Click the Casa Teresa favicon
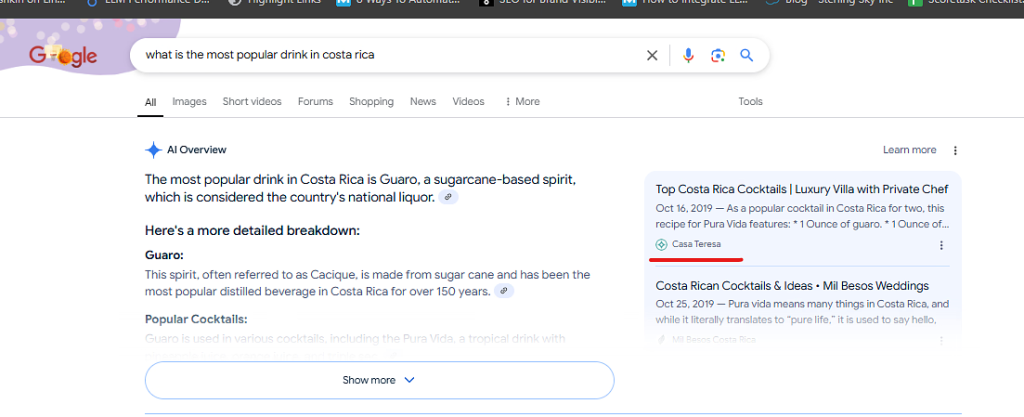This screenshot has height=417, width=1024. tap(662, 245)
